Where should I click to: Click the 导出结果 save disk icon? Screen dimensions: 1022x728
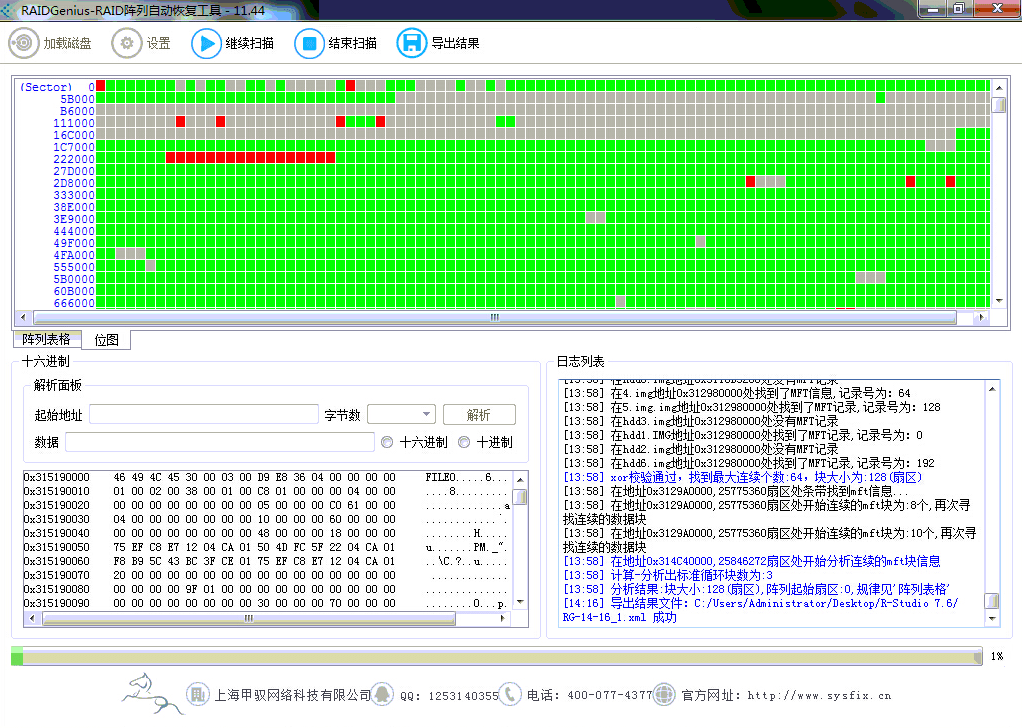coord(412,43)
